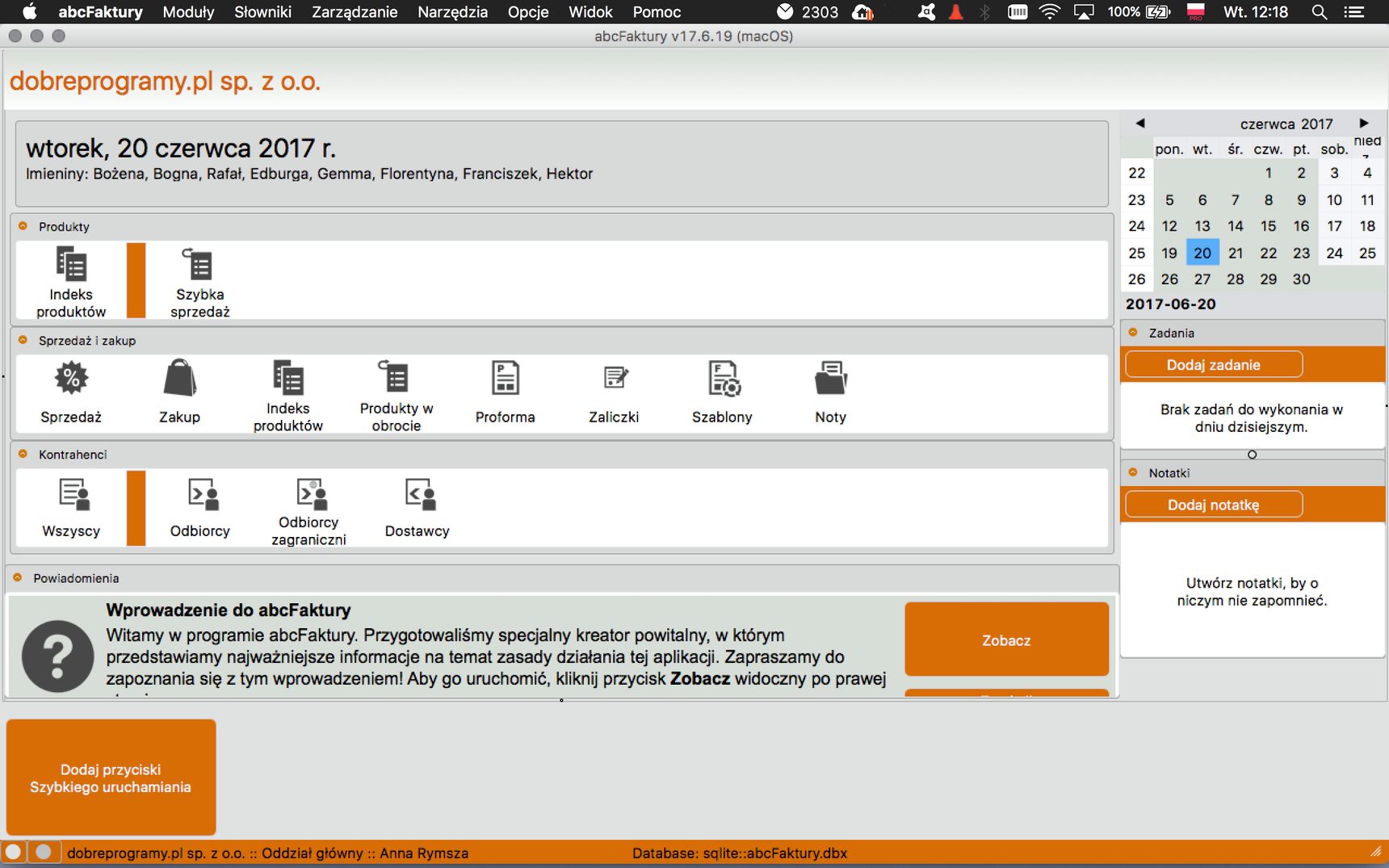Open the Polish flag input source menu
The height and width of the screenshot is (868, 1389).
tap(1196, 12)
